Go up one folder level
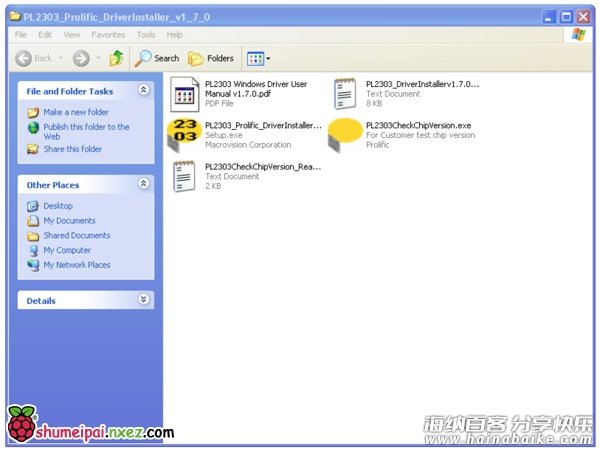The height and width of the screenshot is (450, 600). tap(116, 58)
